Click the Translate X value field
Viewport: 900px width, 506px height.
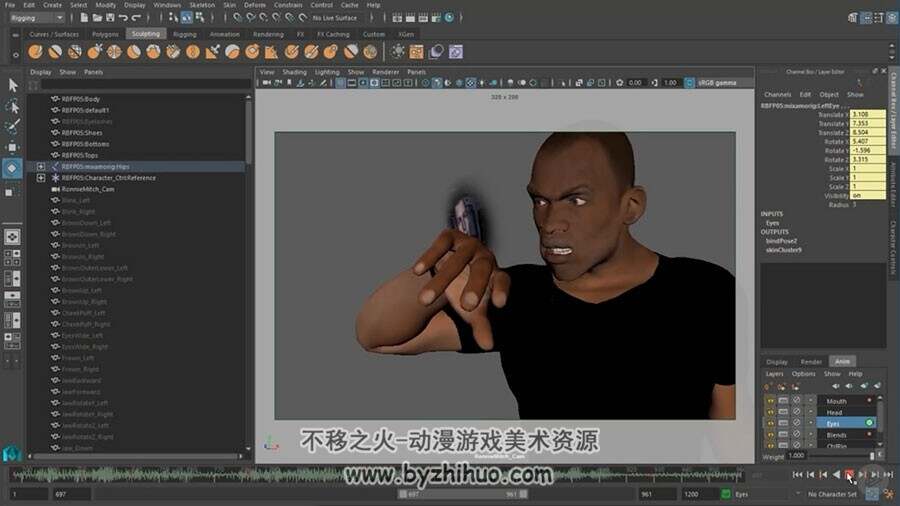click(868, 114)
